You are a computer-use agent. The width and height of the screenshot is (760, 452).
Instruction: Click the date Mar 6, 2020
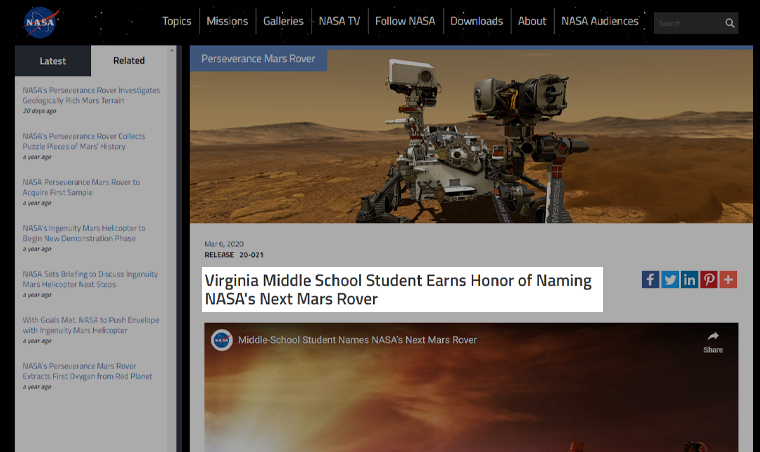[224, 244]
